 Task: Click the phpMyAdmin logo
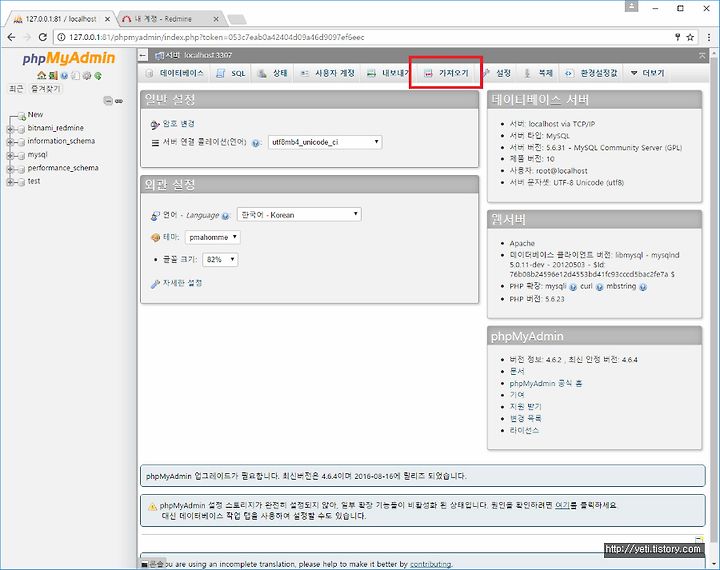[x=69, y=58]
